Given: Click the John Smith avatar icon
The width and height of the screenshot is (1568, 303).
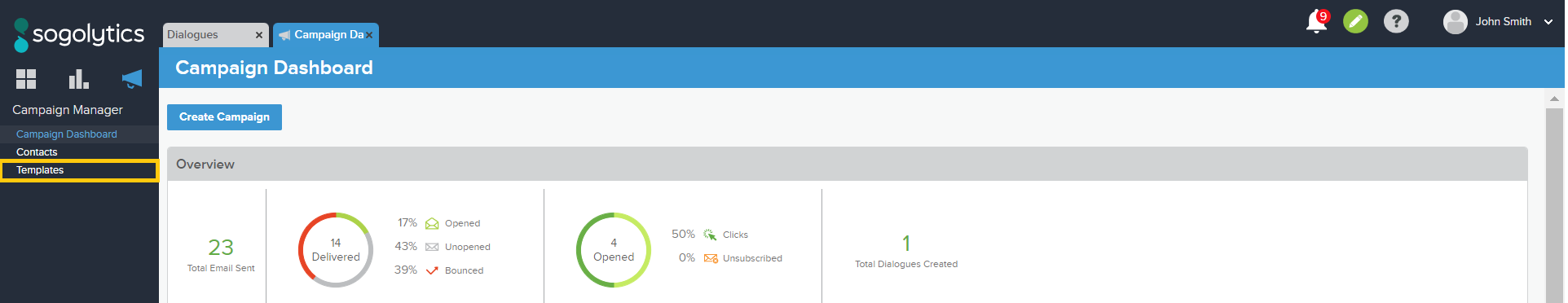Looking at the screenshot, I should [x=1455, y=22].
